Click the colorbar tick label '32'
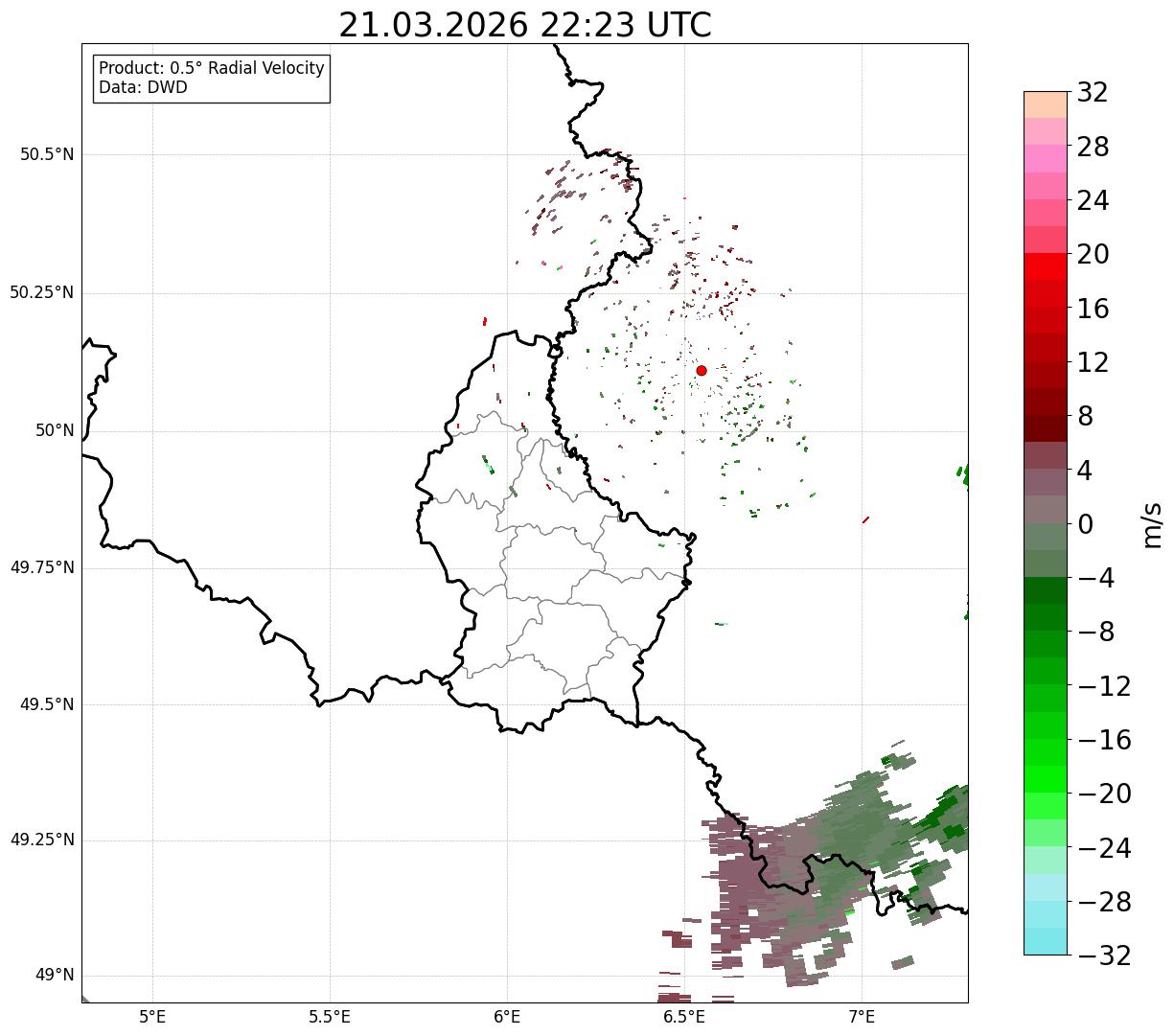Viewport: 1174px width, 1036px height. (1093, 93)
